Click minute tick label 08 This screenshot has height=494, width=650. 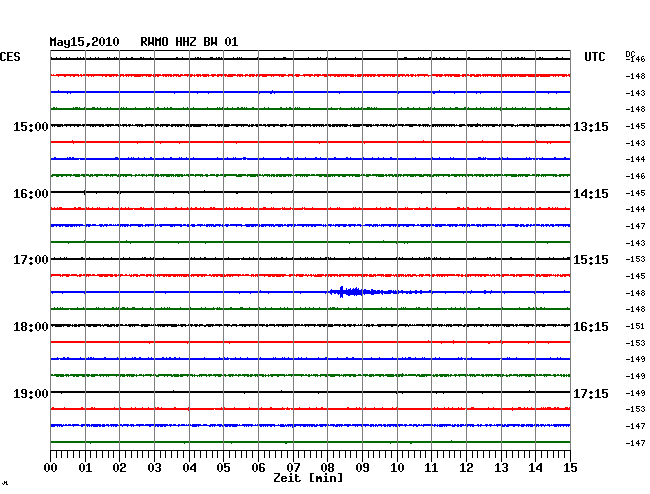[x=327, y=468]
